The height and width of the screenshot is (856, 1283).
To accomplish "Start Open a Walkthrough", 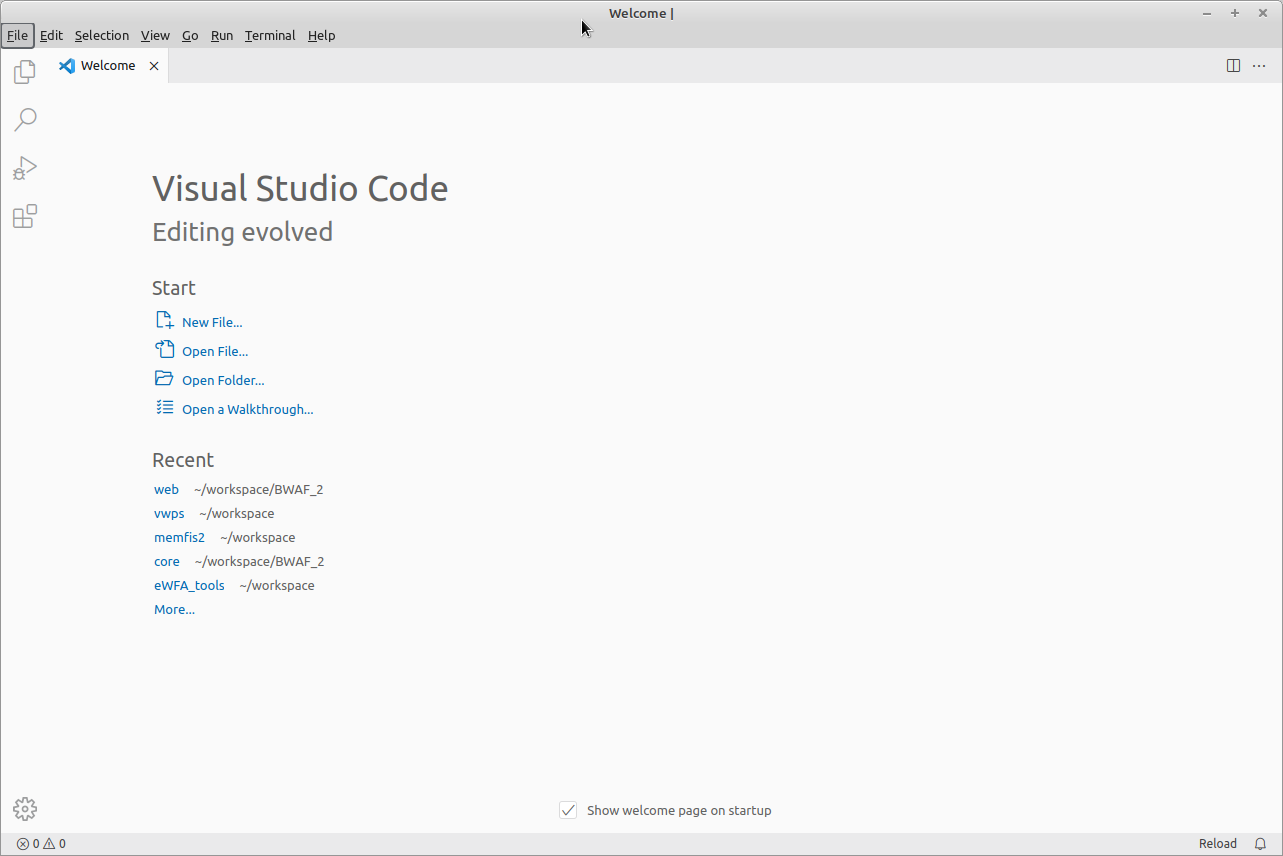I will point(247,409).
